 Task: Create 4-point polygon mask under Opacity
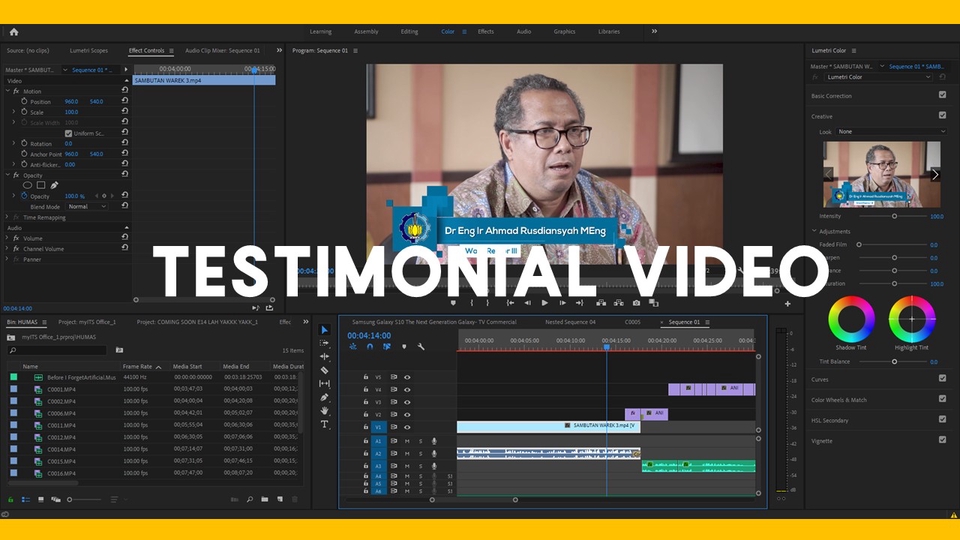pyautogui.click(x=41, y=185)
